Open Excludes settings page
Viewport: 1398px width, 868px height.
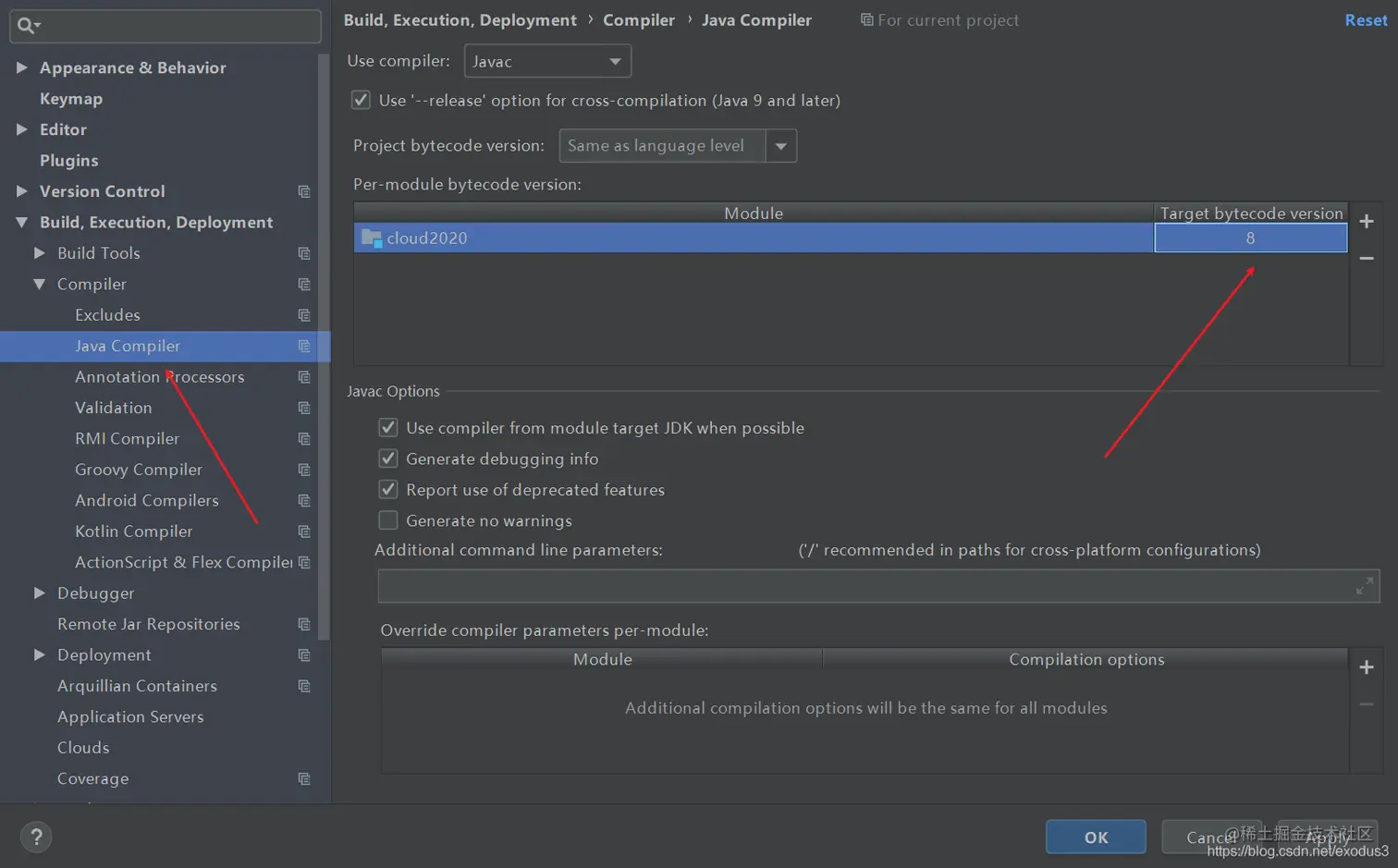click(107, 315)
